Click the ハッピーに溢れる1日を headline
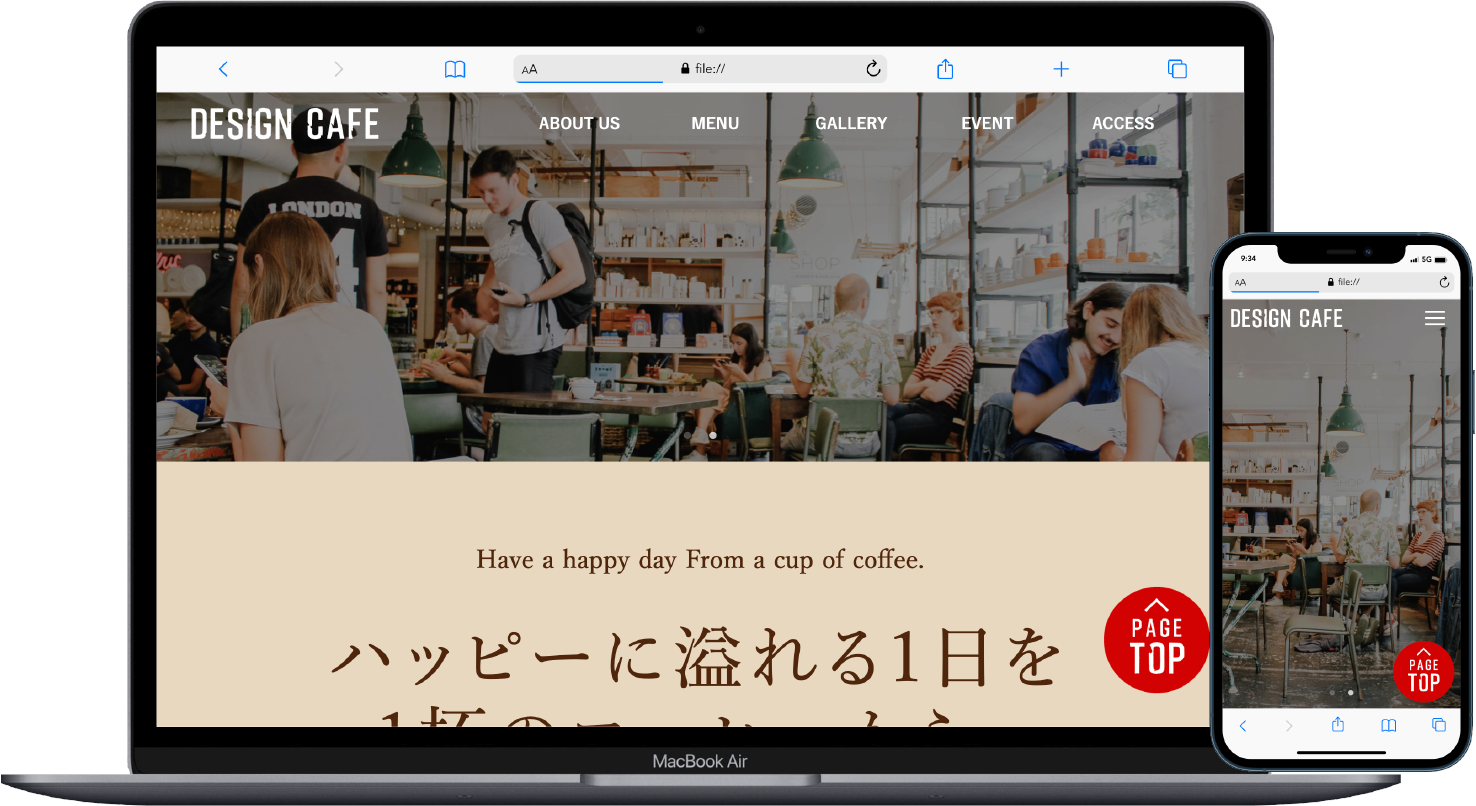 tap(696, 658)
